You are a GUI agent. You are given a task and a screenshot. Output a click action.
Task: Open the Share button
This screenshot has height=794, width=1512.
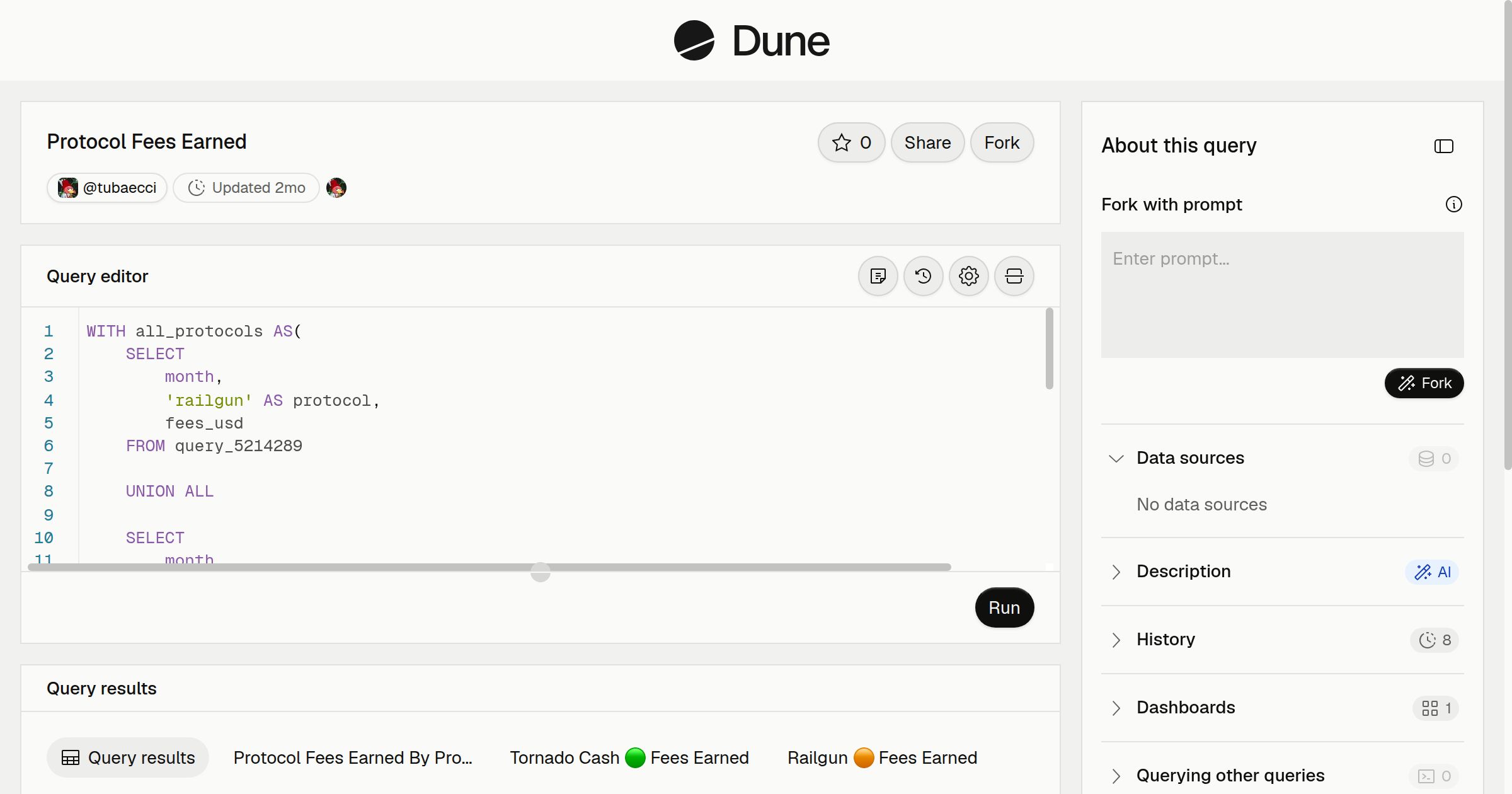click(x=927, y=142)
